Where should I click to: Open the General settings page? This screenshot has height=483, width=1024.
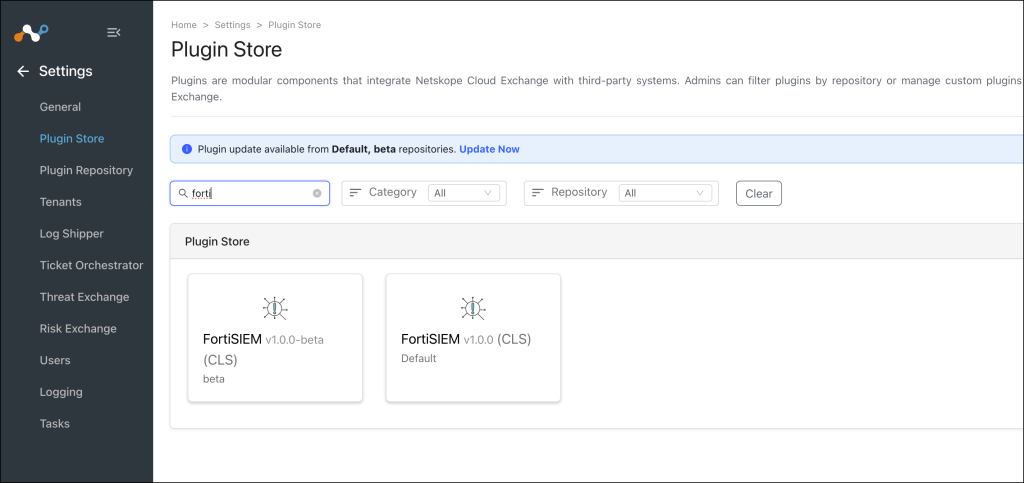(x=60, y=107)
